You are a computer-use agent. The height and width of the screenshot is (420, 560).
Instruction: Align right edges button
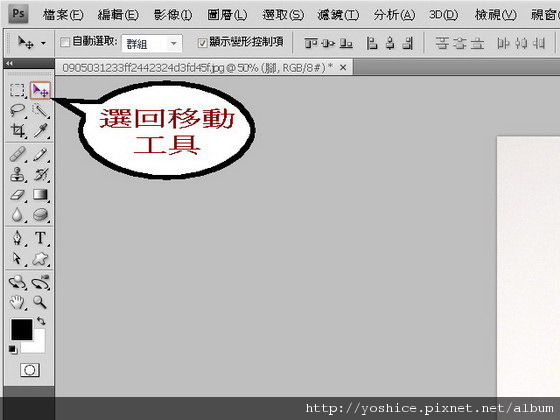408,44
